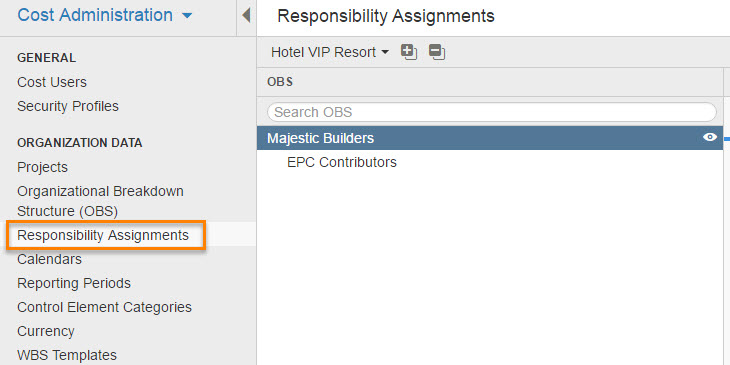The image size is (730, 365).
Task: Toggle the eye icon on Majestic Builders
Action: click(x=710, y=137)
